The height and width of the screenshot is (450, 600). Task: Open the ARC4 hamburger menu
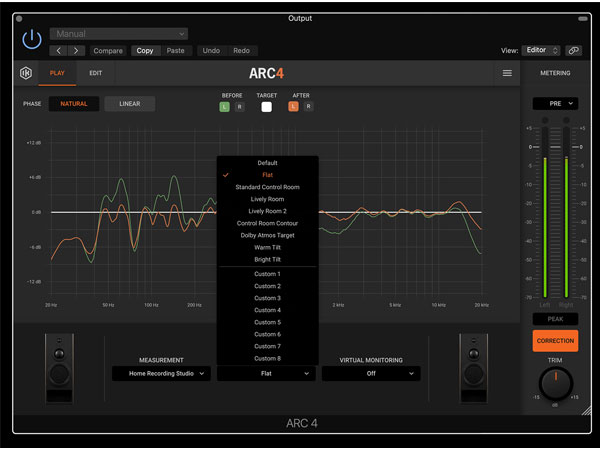coord(507,73)
